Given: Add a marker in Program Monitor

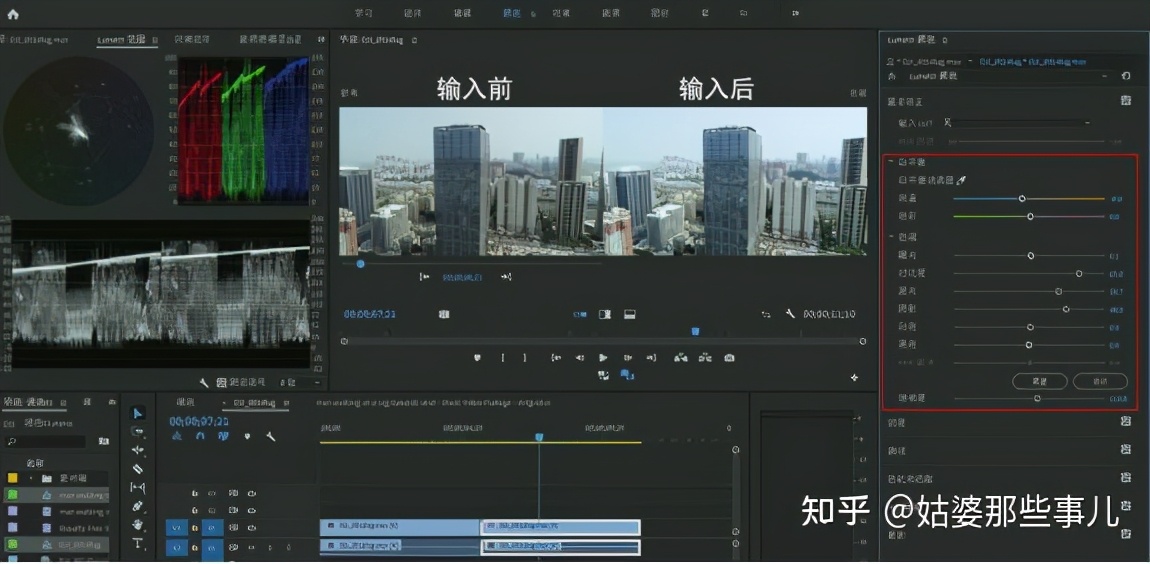Looking at the screenshot, I should coord(477,358).
